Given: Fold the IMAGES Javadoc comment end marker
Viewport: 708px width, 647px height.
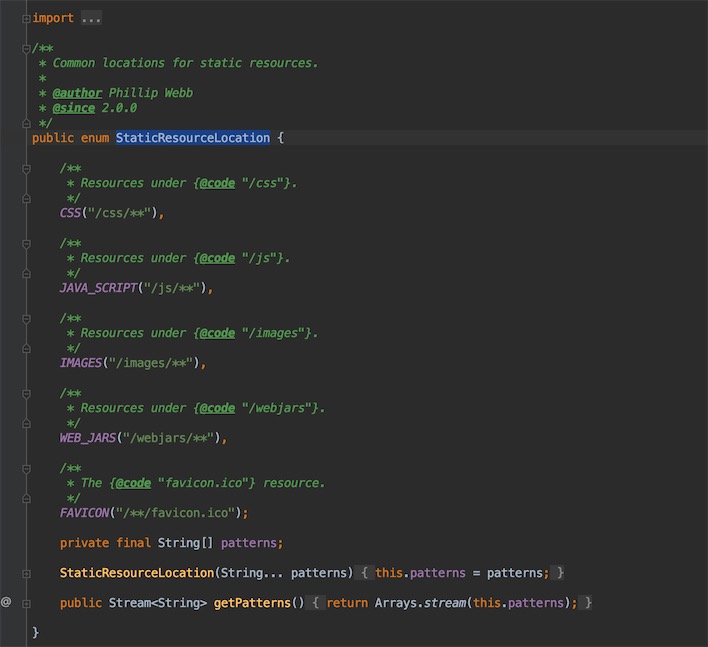Looking at the screenshot, I should pyautogui.click(x=26, y=348).
